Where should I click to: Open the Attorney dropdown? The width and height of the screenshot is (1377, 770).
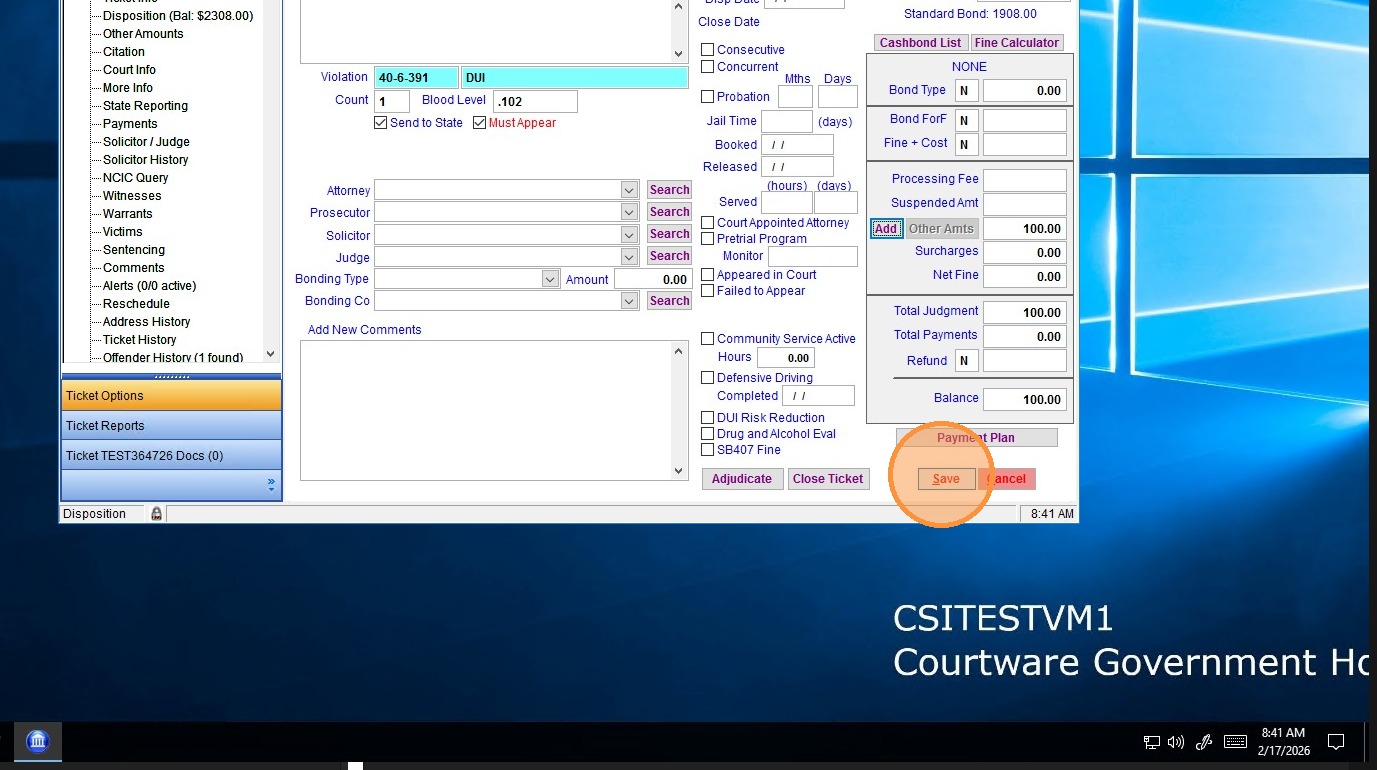tap(629, 190)
